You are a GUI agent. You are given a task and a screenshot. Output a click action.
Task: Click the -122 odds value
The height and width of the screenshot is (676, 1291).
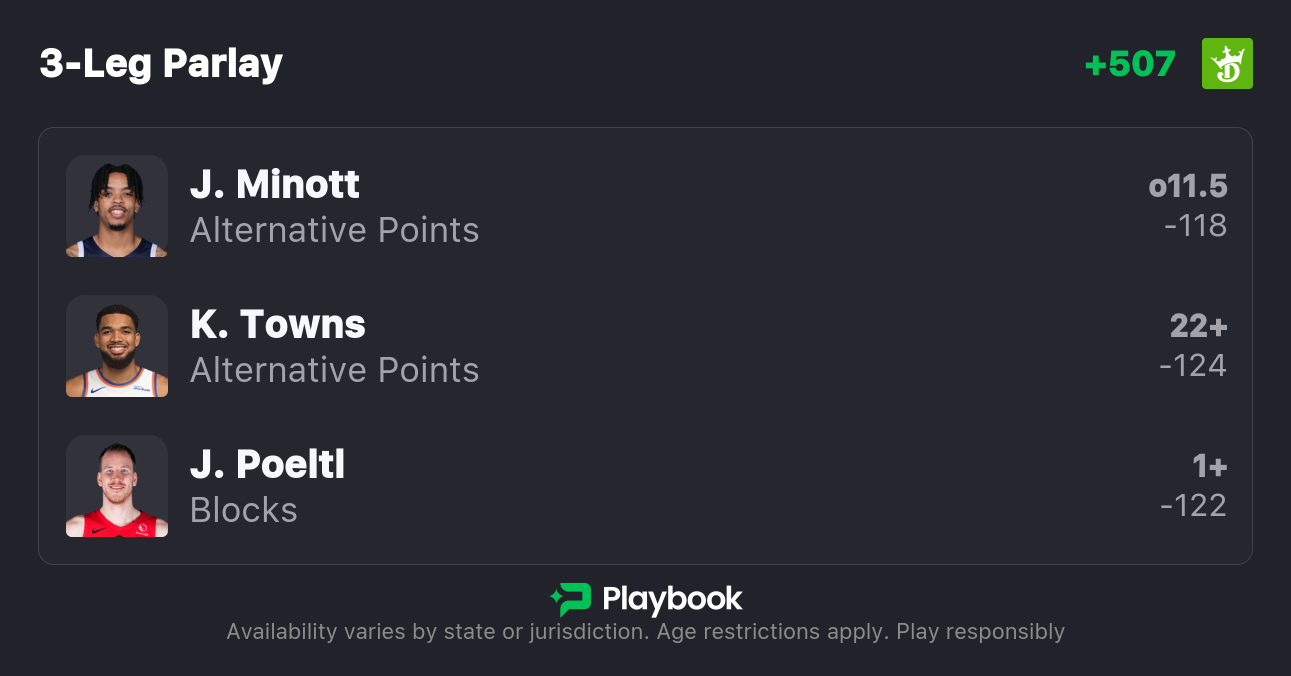1193,506
